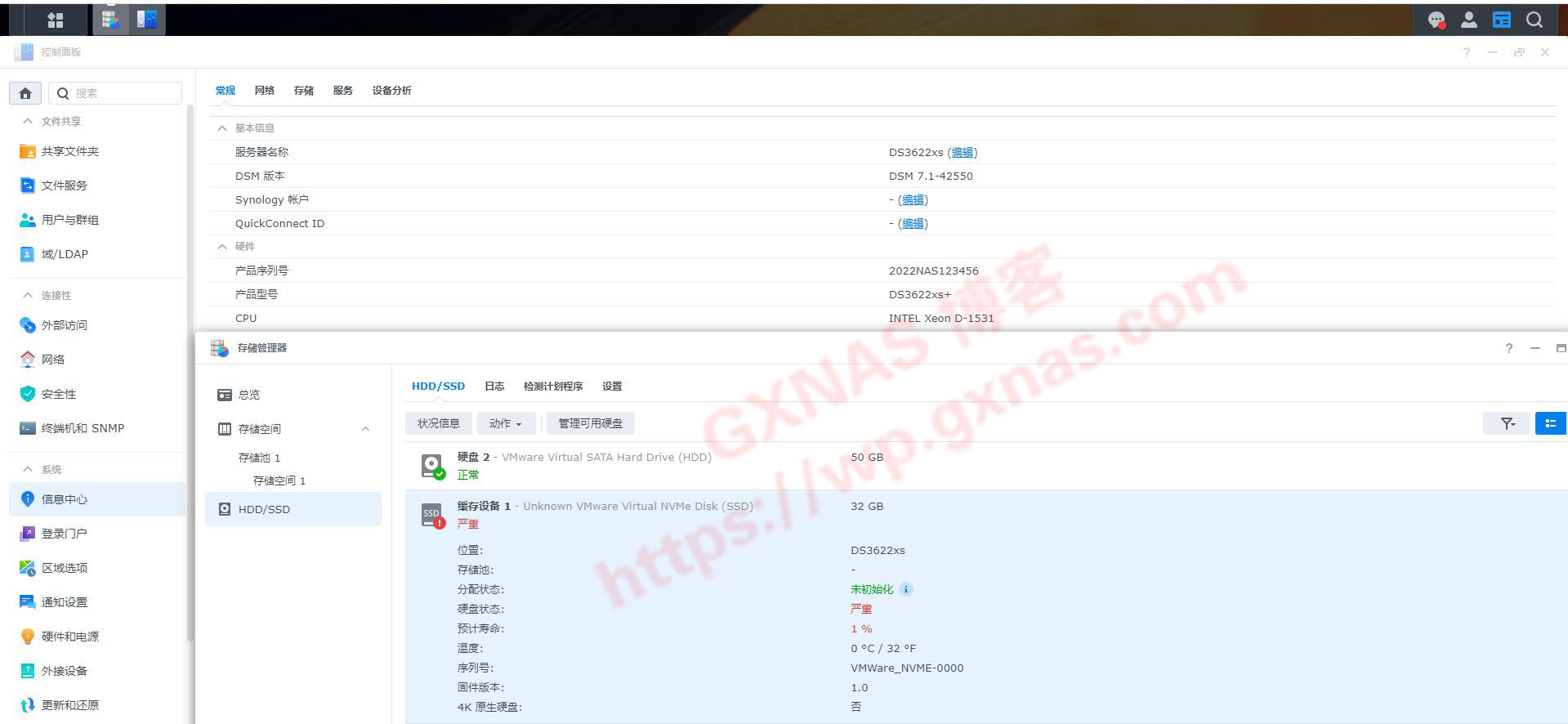Open 硬件和电源 in the sidebar
Screen dimensions: 1568x724
click(69, 637)
